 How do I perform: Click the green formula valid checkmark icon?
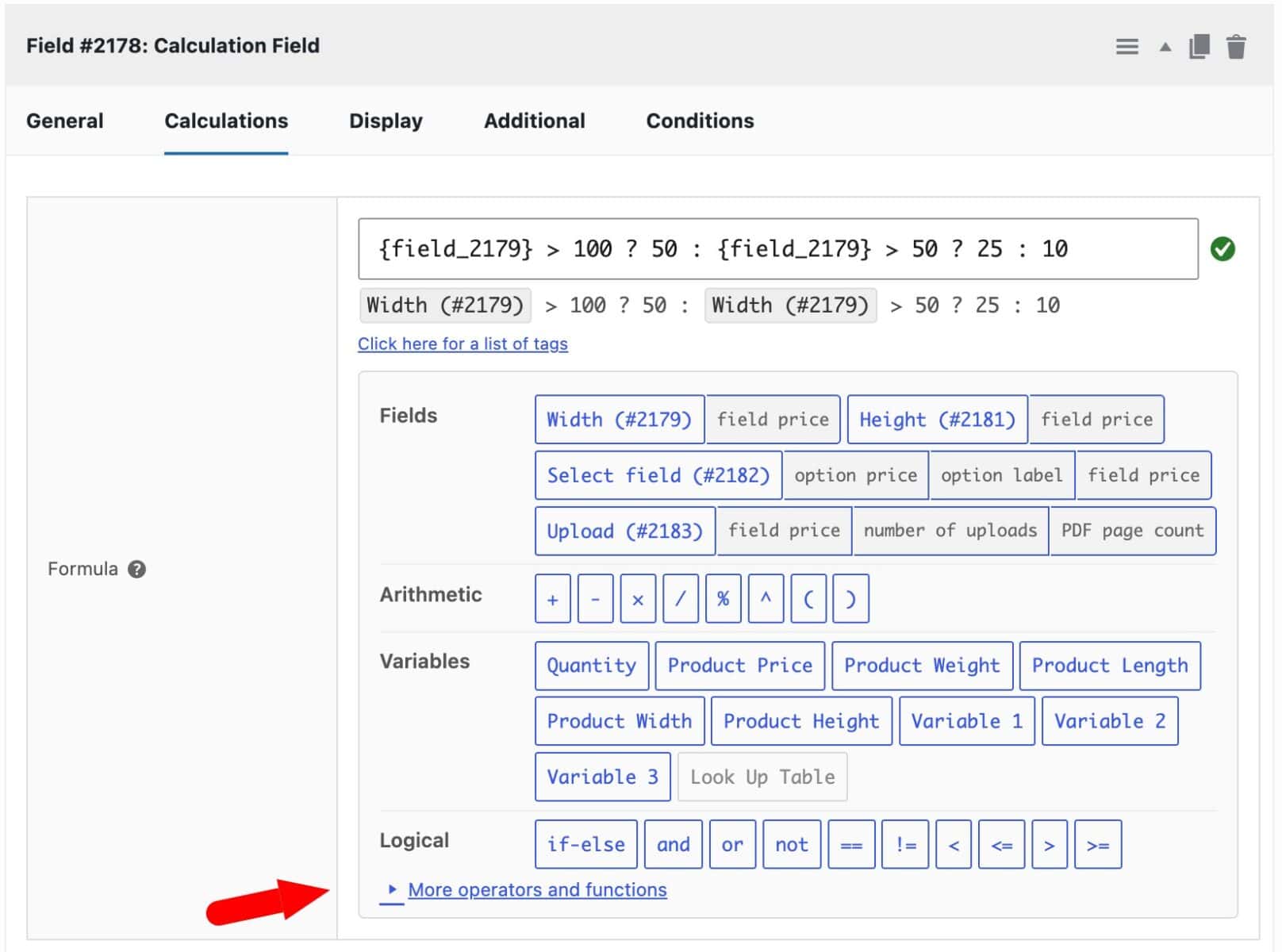(x=1223, y=249)
